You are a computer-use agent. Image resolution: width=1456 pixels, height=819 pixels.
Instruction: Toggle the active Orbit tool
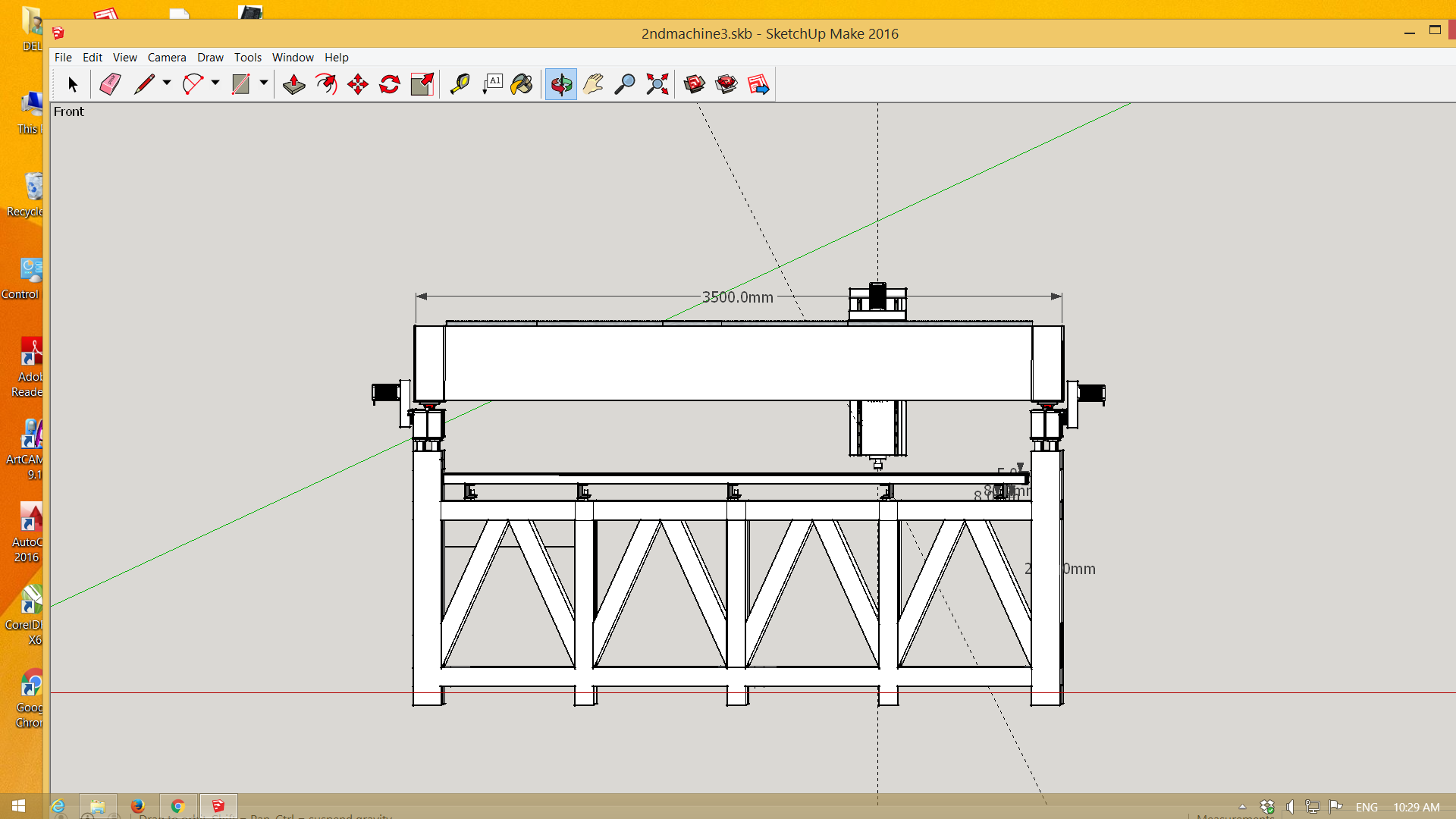coord(561,84)
